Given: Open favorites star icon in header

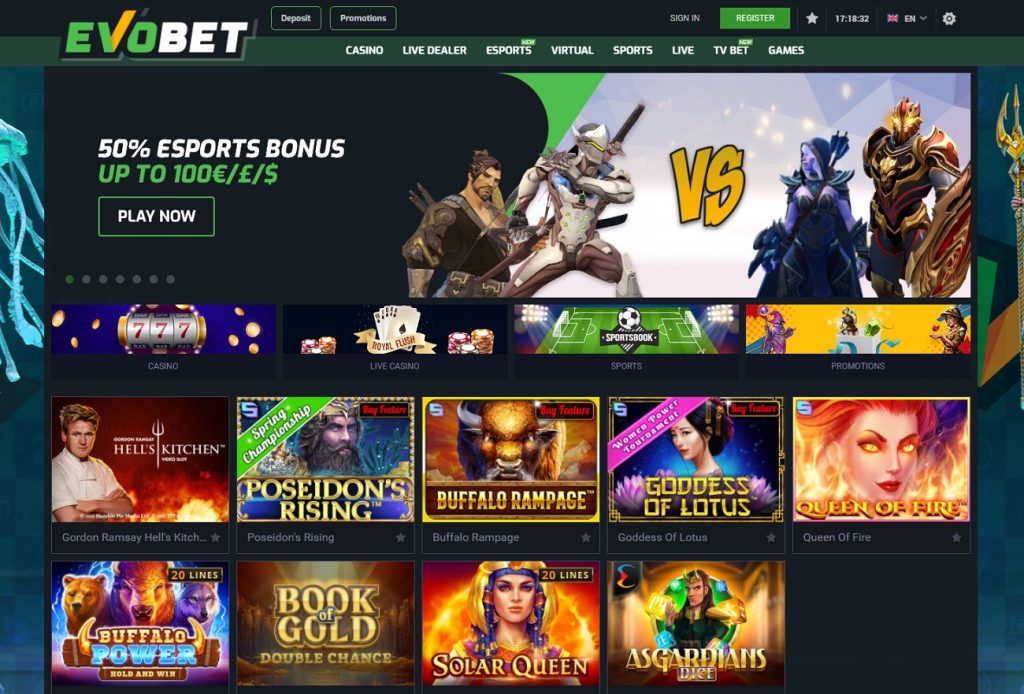Looking at the screenshot, I should [x=812, y=18].
